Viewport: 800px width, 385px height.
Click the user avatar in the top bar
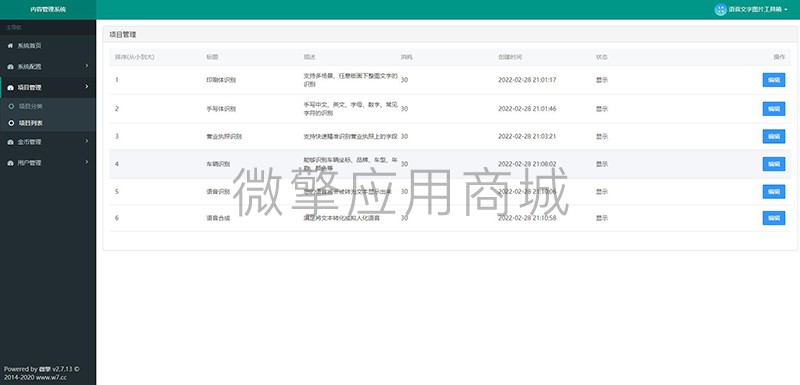[720, 10]
